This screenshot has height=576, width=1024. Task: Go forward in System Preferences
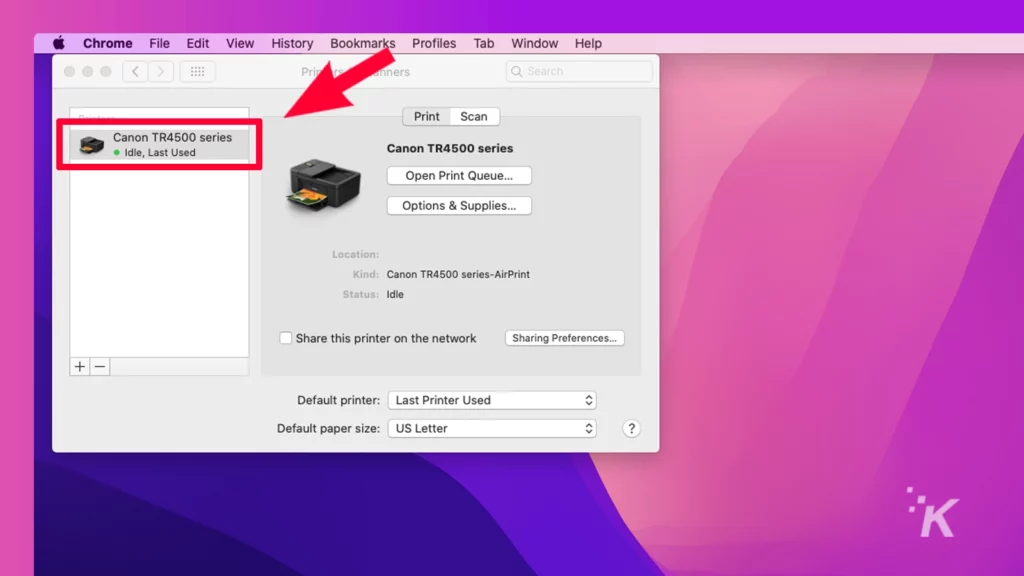(161, 71)
